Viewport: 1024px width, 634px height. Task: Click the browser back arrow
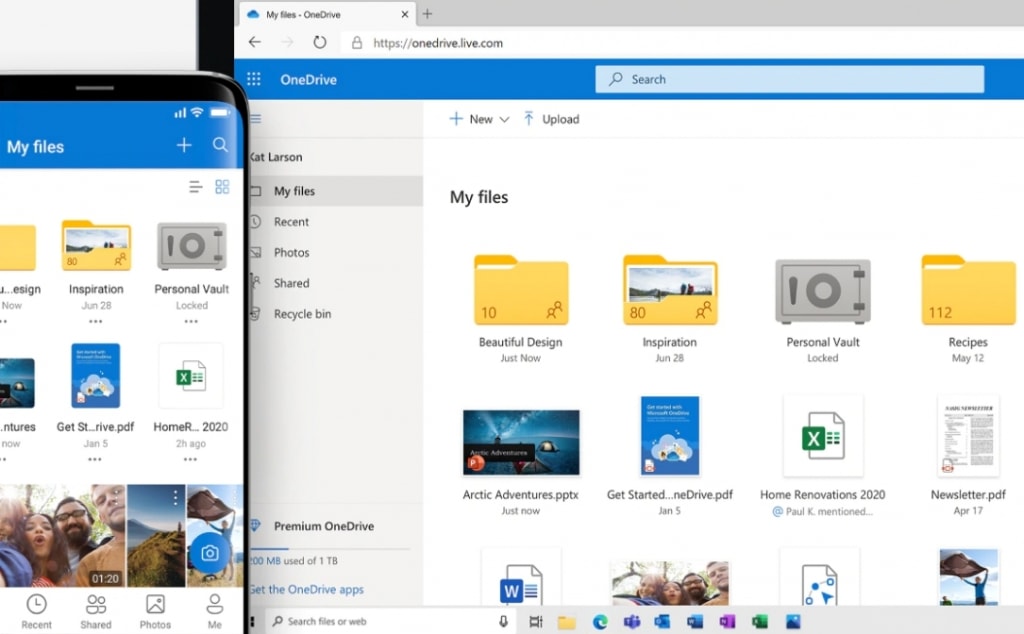point(255,42)
